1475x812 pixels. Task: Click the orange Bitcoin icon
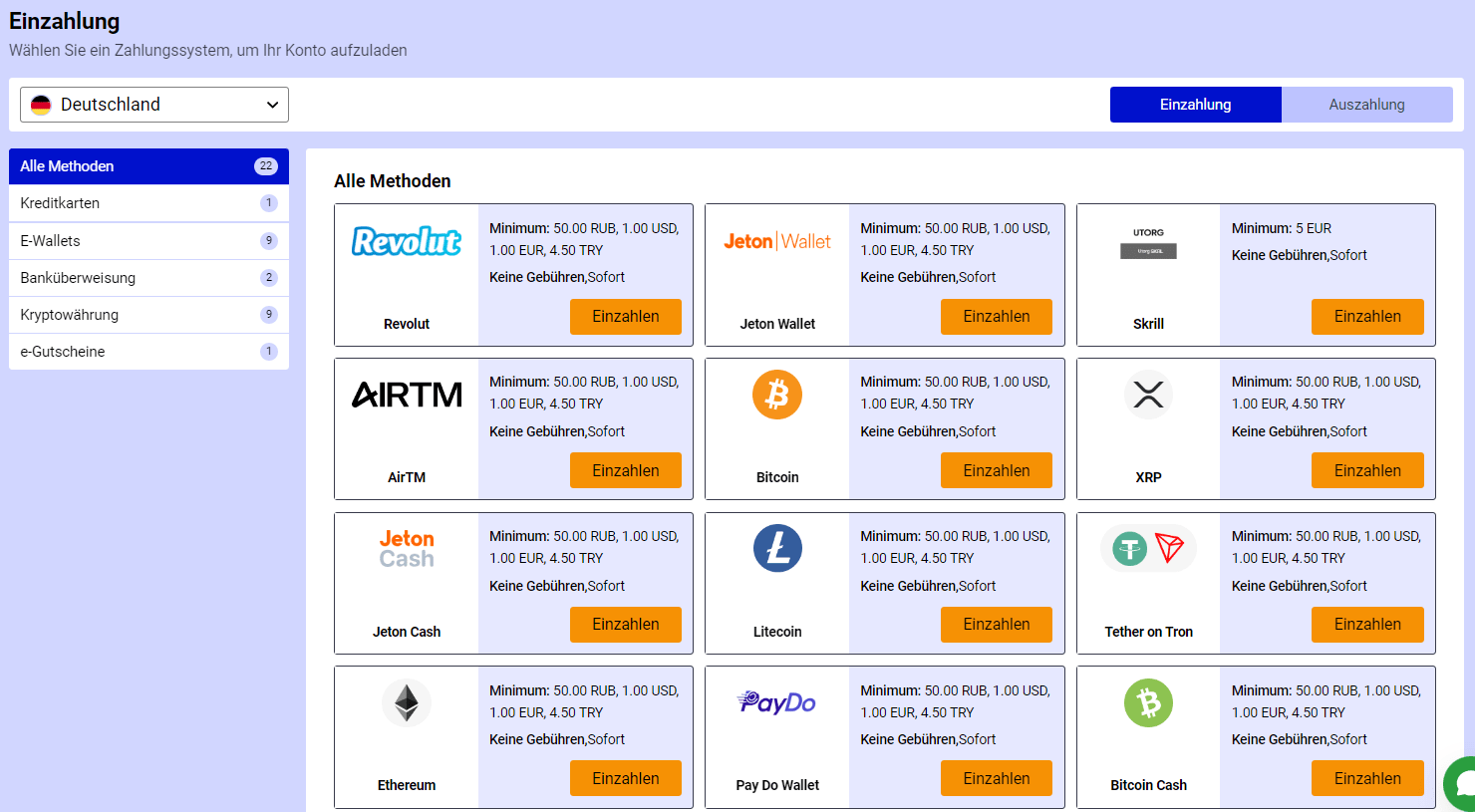[777, 395]
